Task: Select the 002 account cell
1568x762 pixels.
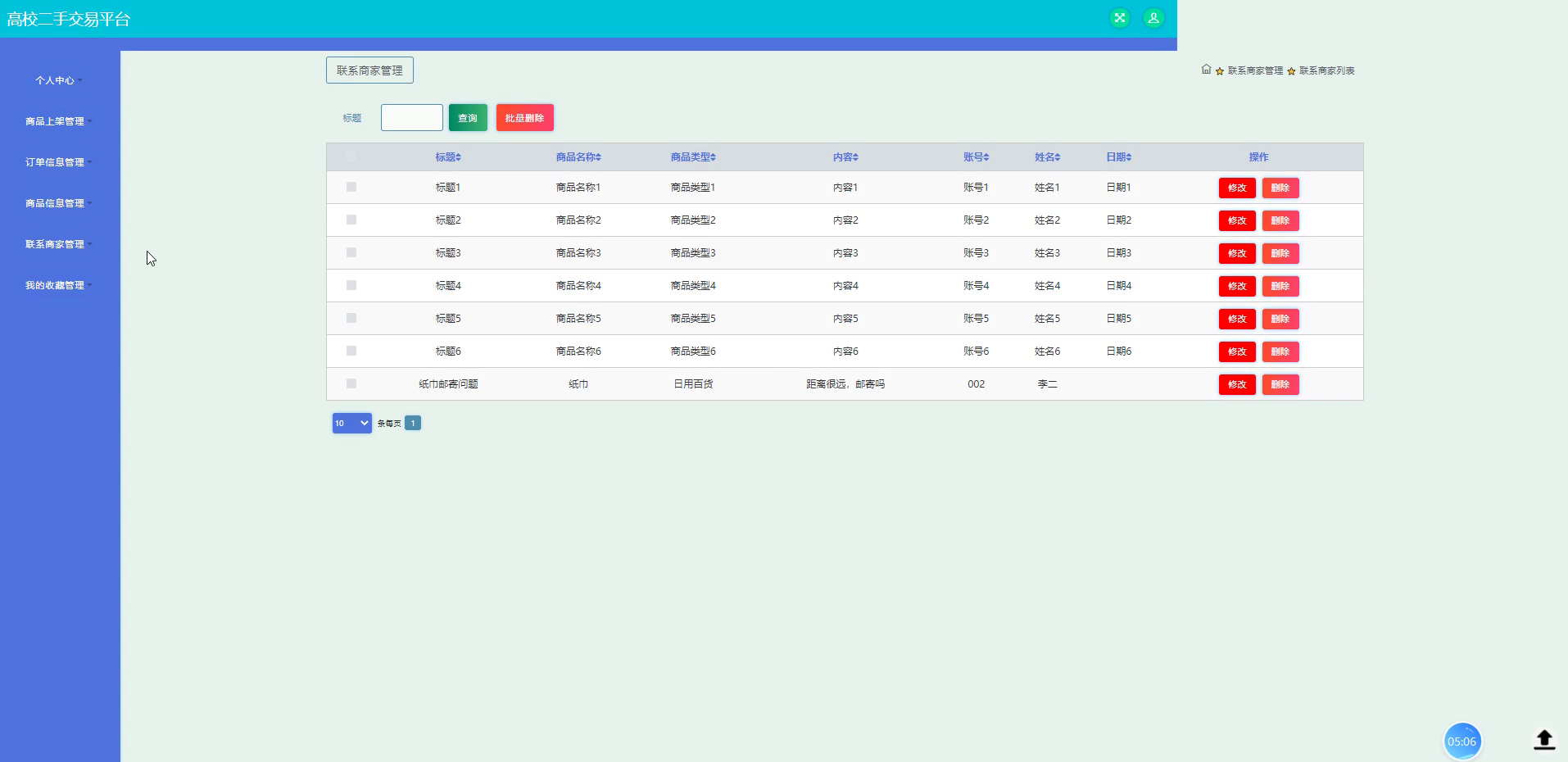Action: coord(976,384)
